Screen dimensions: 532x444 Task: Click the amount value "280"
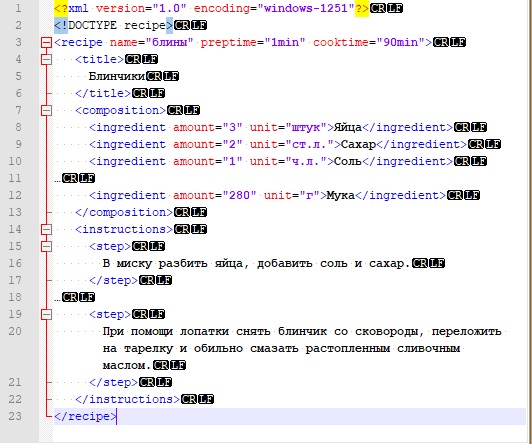tap(239, 195)
